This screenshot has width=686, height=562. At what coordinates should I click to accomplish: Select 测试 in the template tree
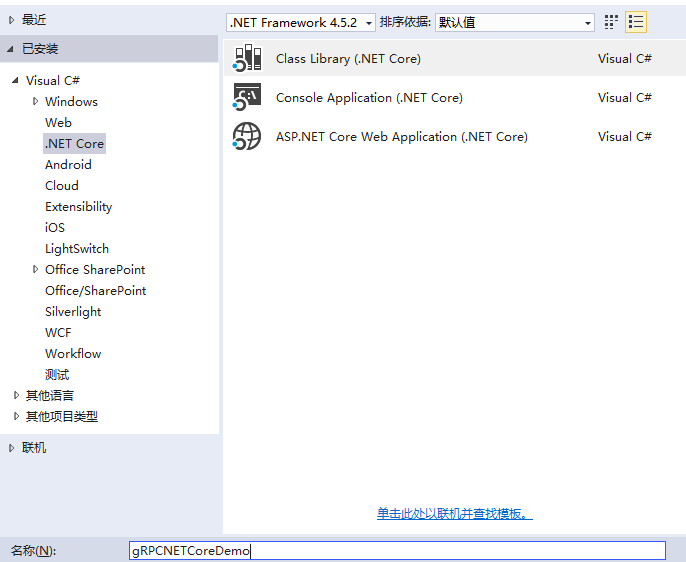tap(57, 374)
